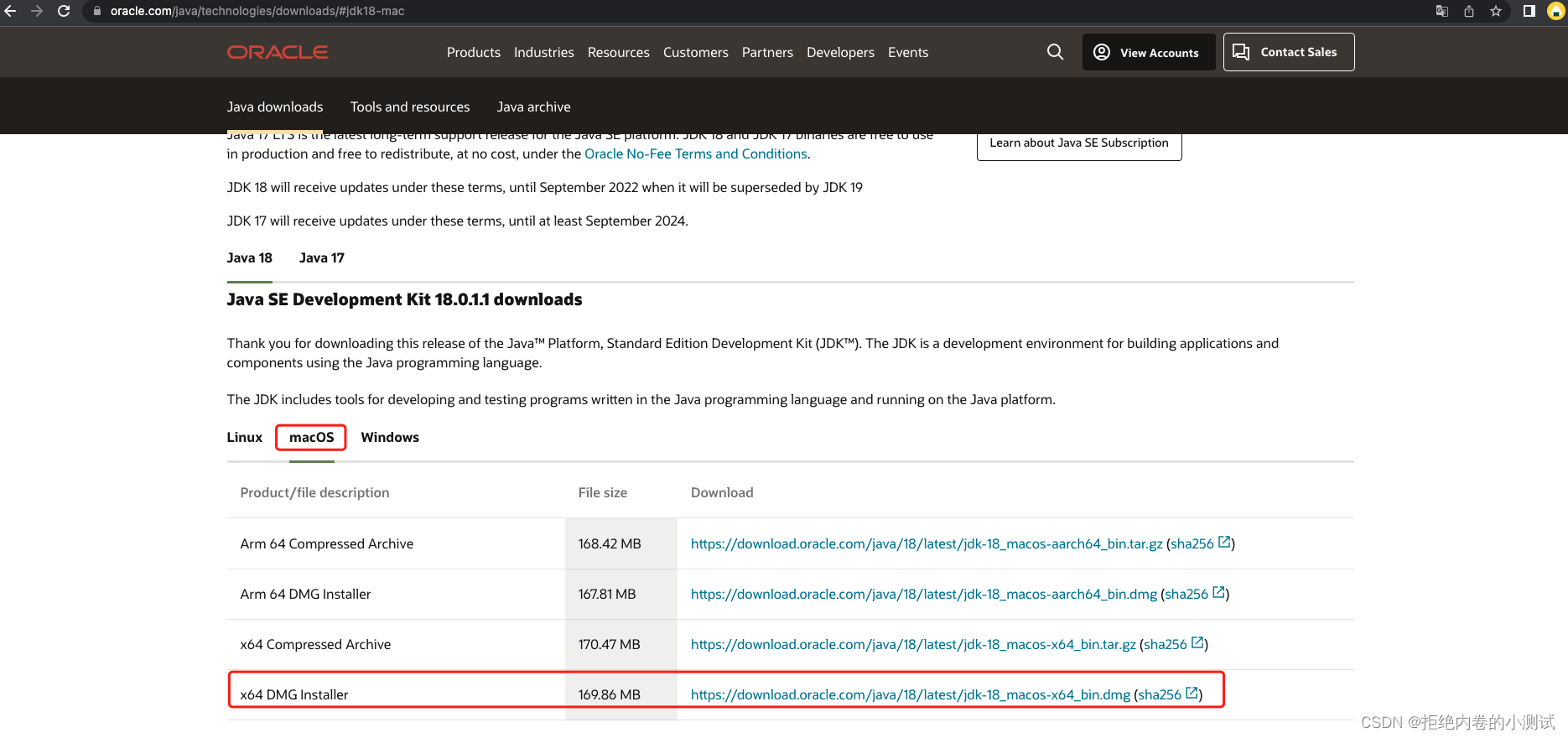Open the Java archive section
The height and width of the screenshot is (738, 1568).
pyautogui.click(x=533, y=107)
